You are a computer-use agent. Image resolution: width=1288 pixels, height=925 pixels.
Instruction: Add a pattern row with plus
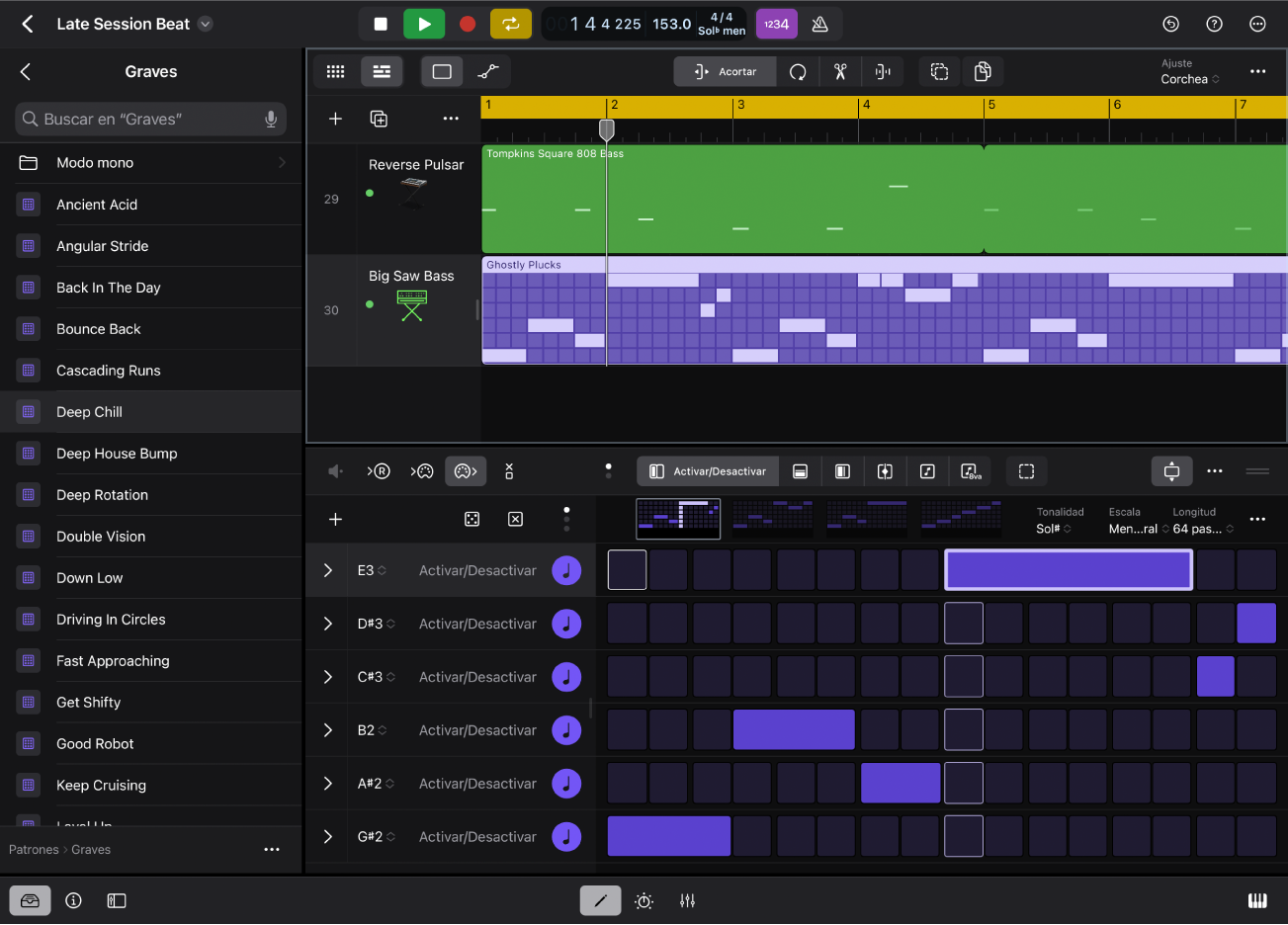(x=335, y=519)
